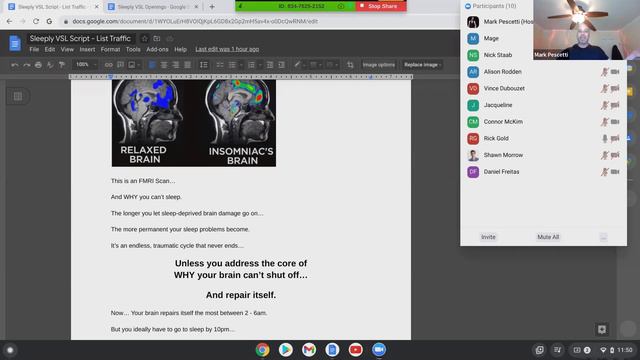Image resolution: width=640 pixels, height=360 pixels.
Task: Click the increase indent icon
Action: (x=282, y=64)
